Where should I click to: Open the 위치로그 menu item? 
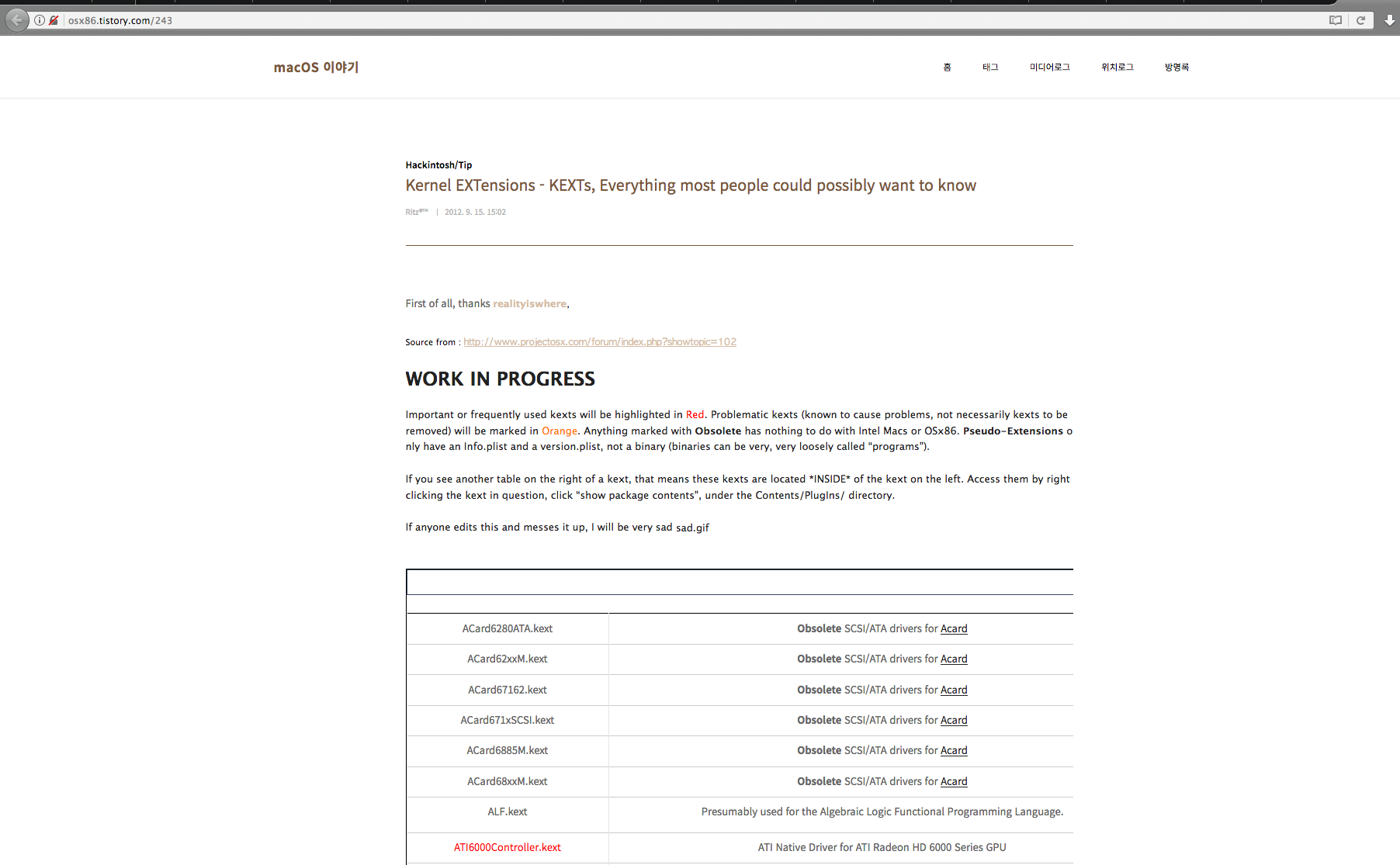click(1118, 67)
